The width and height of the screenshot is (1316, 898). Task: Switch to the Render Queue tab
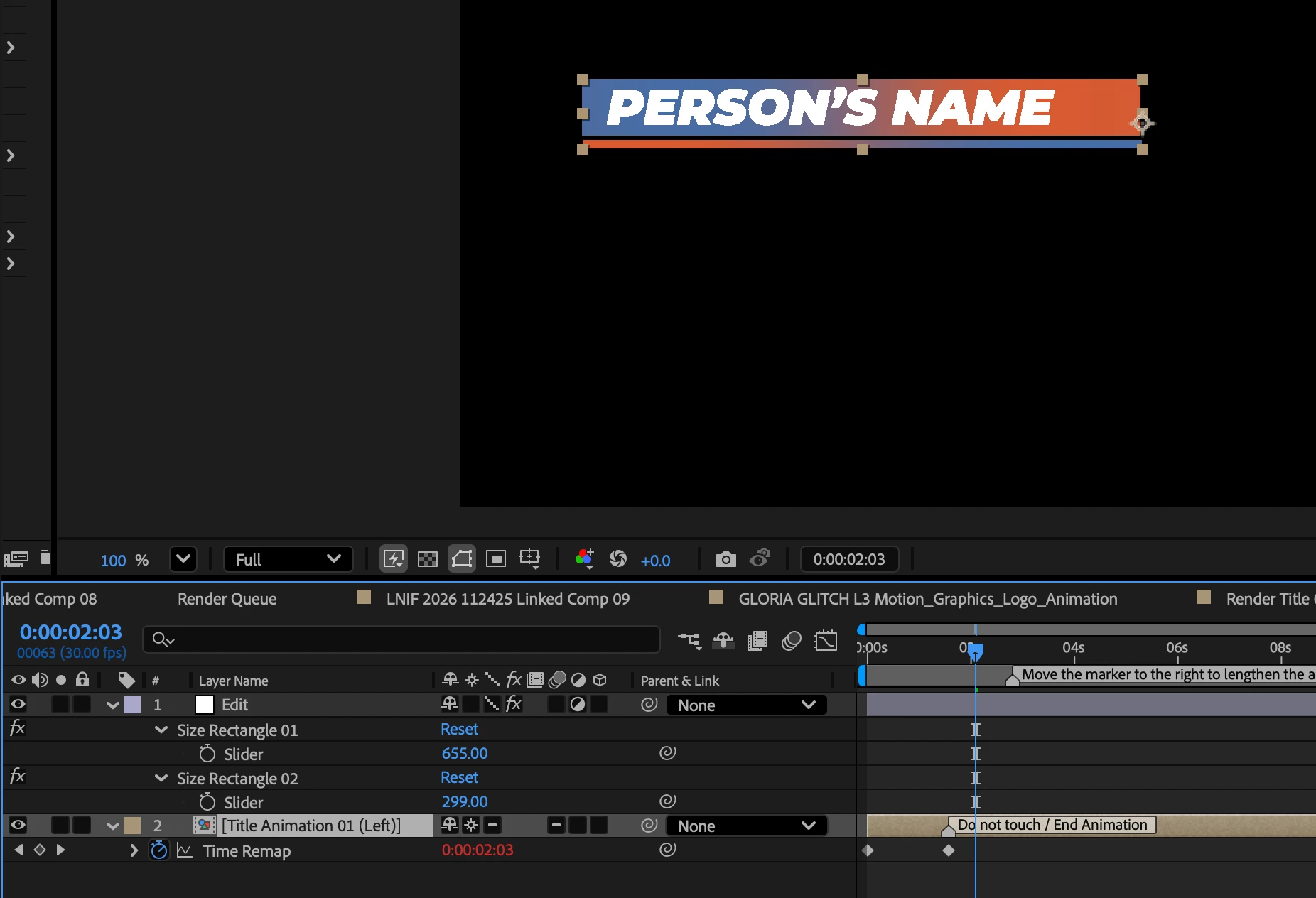point(227,599)
